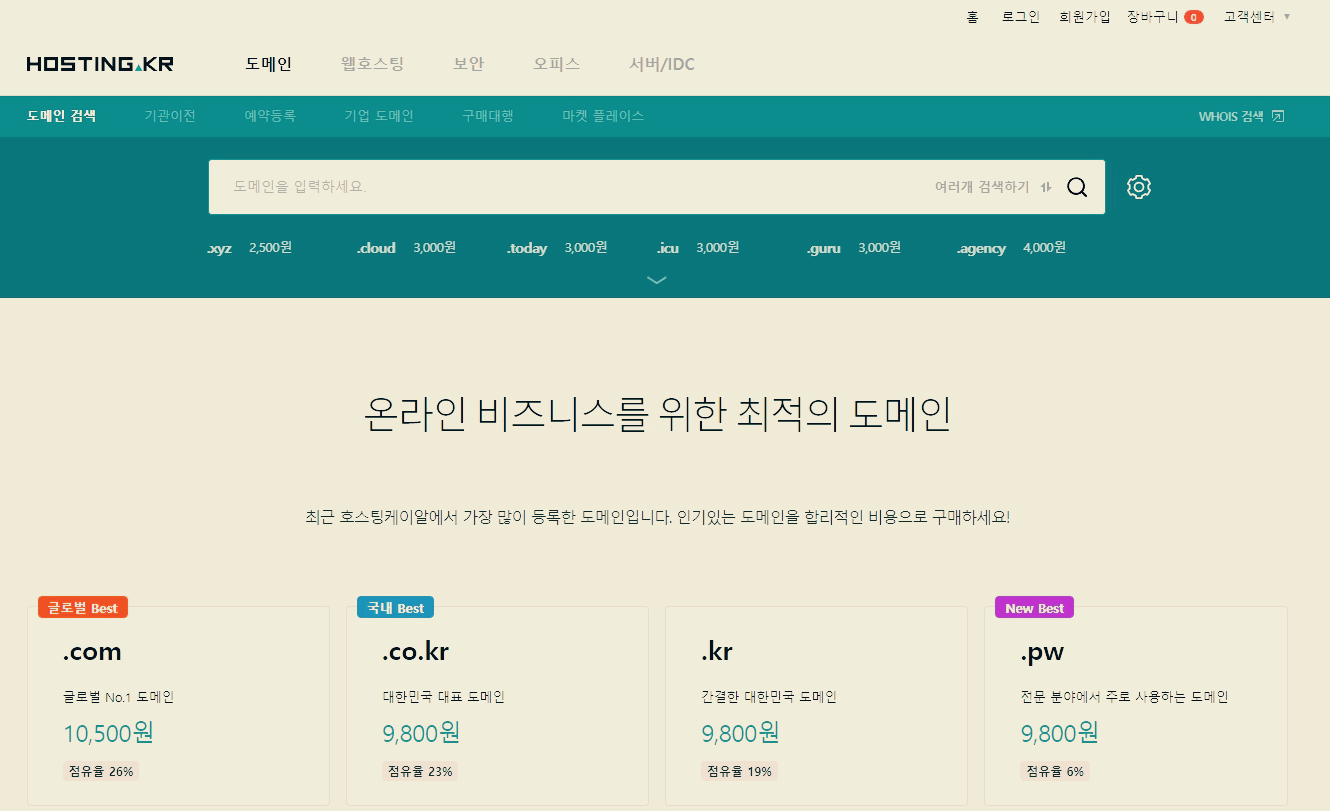1330x811 pixels.
Task: Click the search magnifier icon
Action: click(1077, 186)
